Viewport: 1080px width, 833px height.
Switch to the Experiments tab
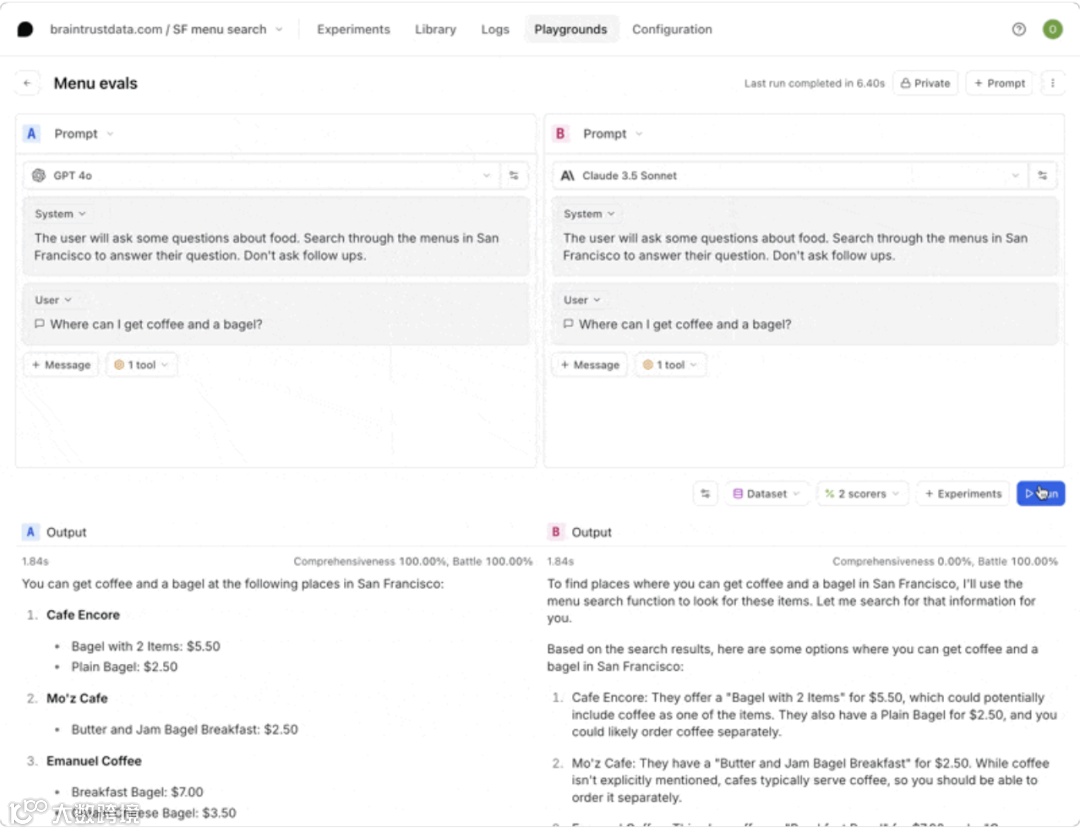pos(353,30)
